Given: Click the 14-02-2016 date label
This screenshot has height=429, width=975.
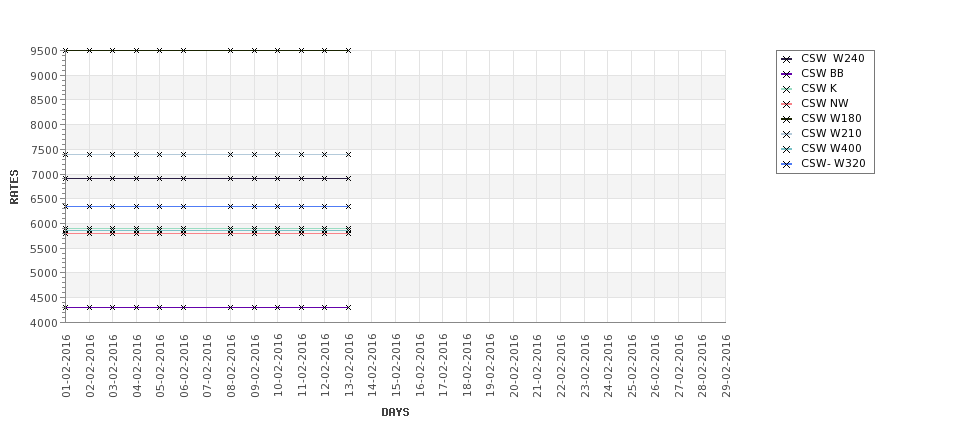Looking at the screenshot, I should 372,366.
